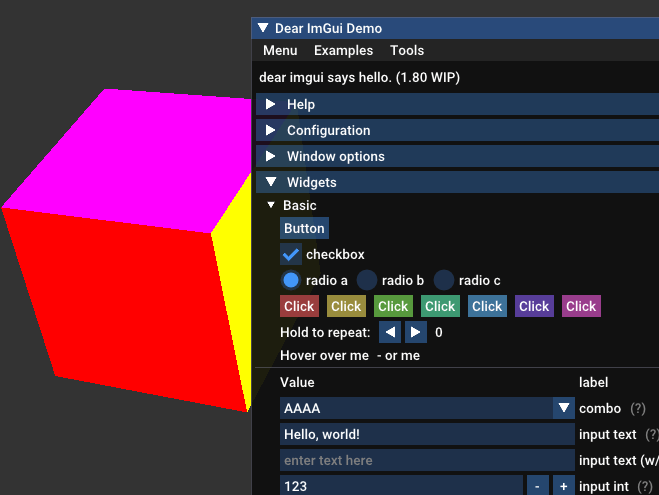Expand the Help section
The height and width of the screenshot is (495, 659).
point(457,104)
